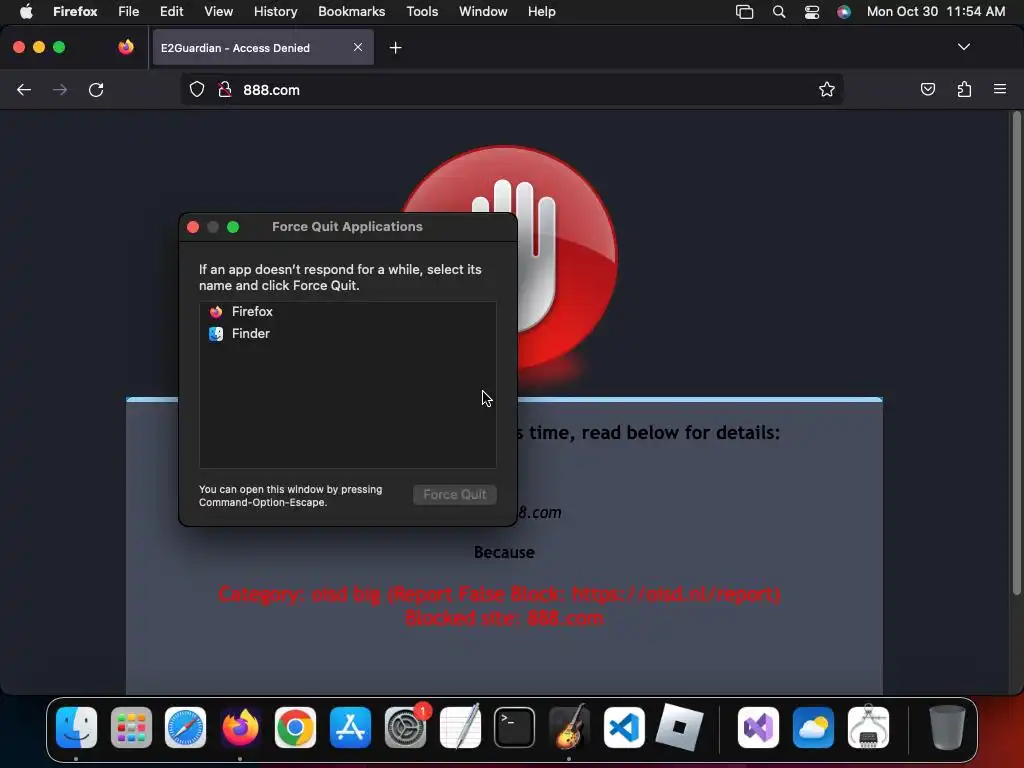This screenshot has width=1024, height=768.
Task: Open TextEdit from the Dock
Action: [460, 727]
